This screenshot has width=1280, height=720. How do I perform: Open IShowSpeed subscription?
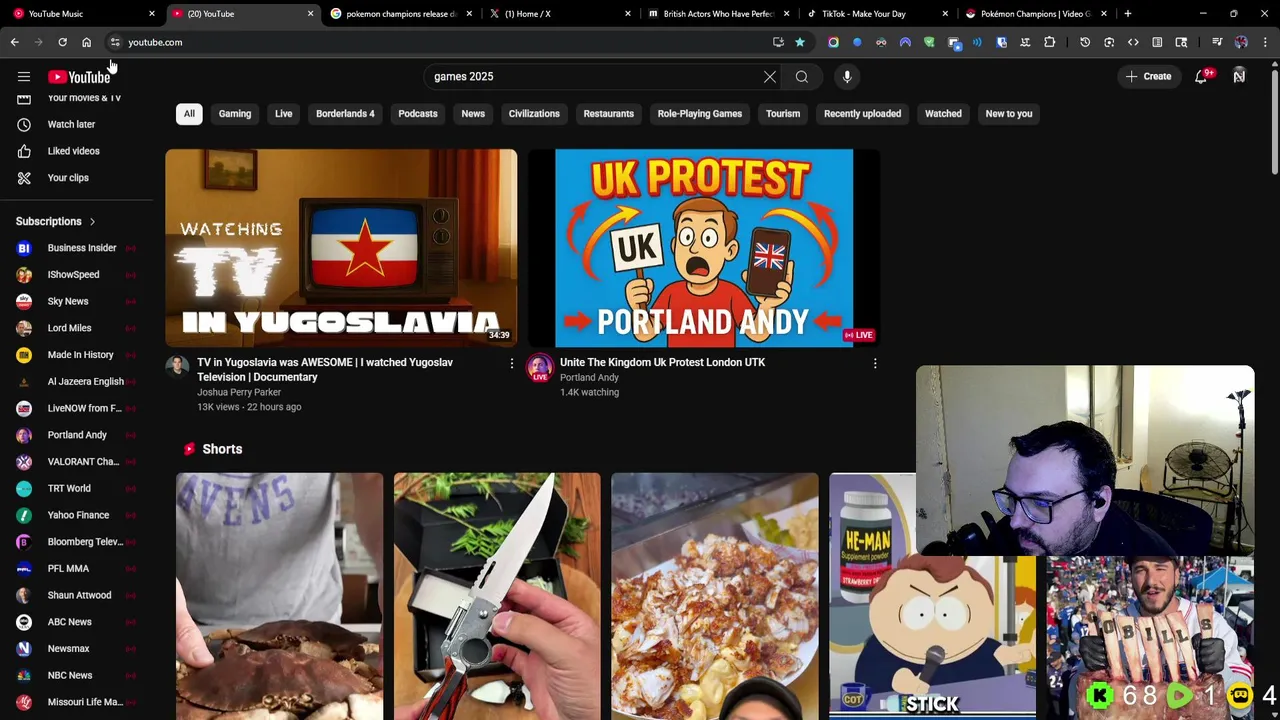pos(76,275)
